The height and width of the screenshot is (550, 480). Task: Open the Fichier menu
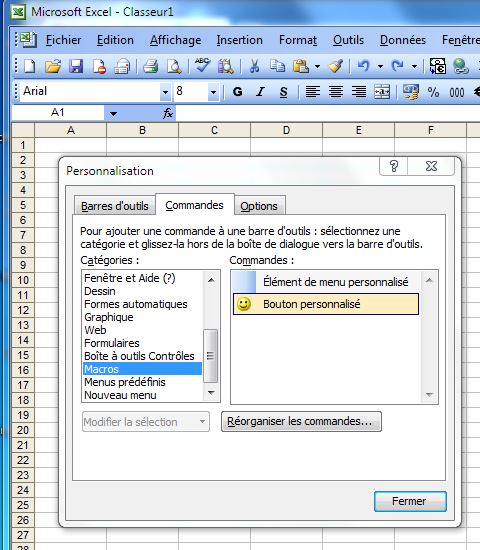64,40
